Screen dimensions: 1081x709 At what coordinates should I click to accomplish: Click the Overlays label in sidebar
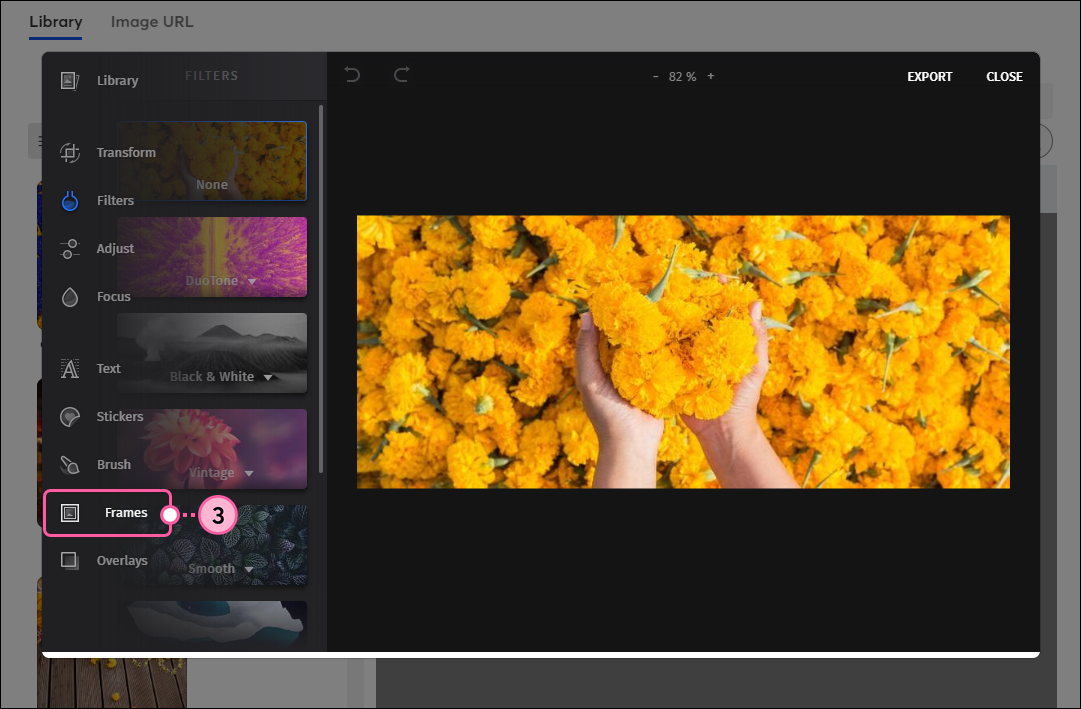[122, 561]
